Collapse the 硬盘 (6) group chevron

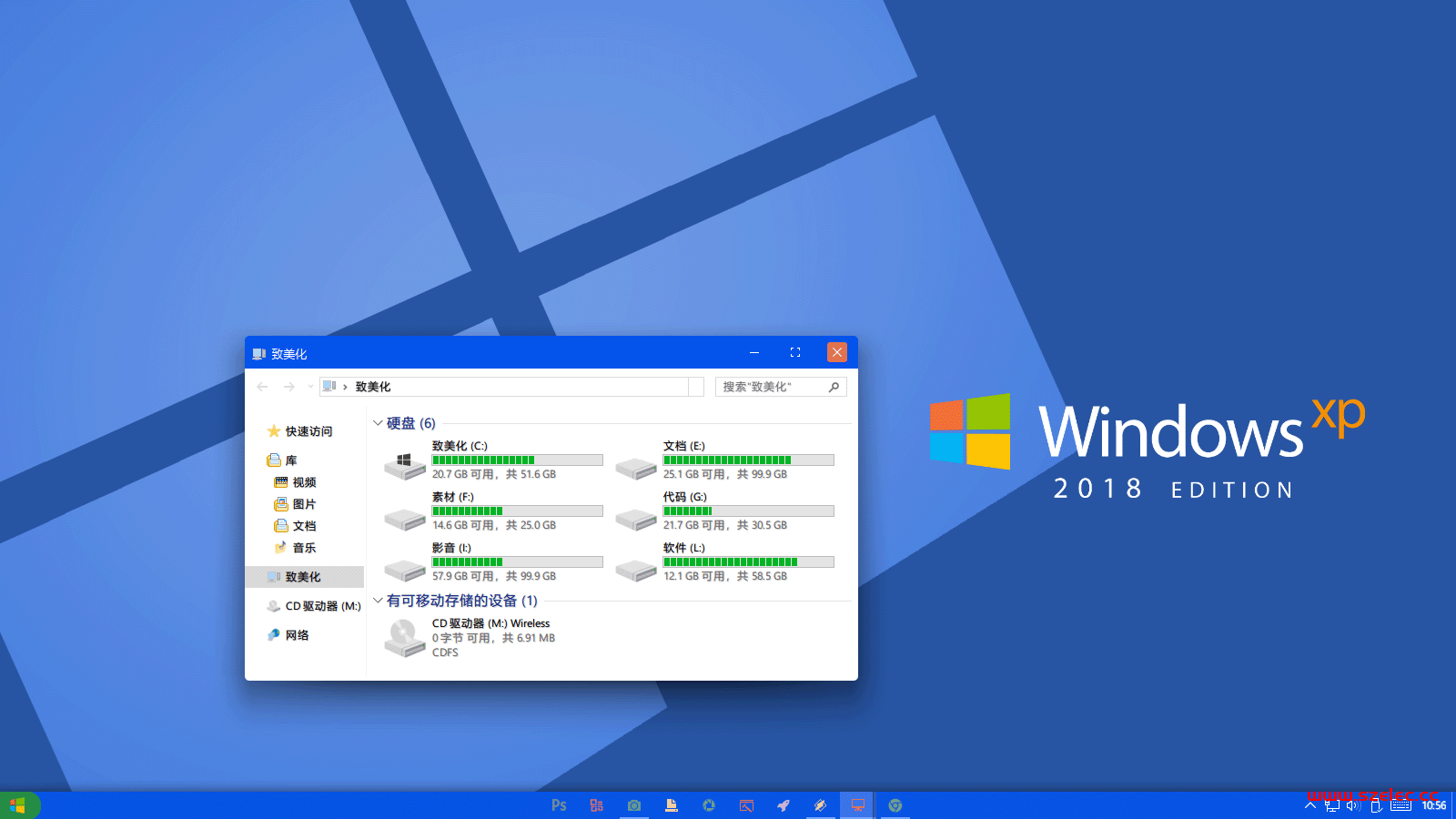click(378, 422)
